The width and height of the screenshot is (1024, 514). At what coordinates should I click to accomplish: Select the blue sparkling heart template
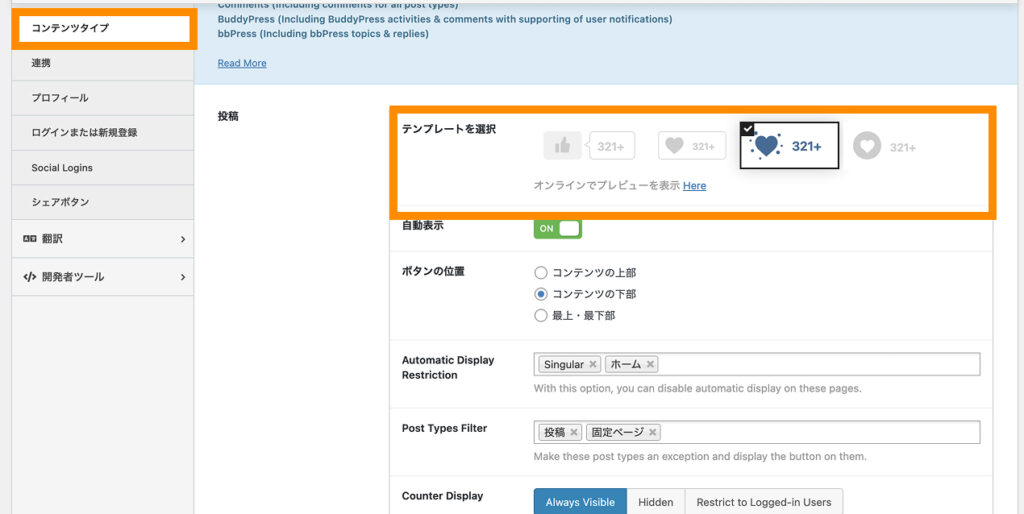coord(789,146)
